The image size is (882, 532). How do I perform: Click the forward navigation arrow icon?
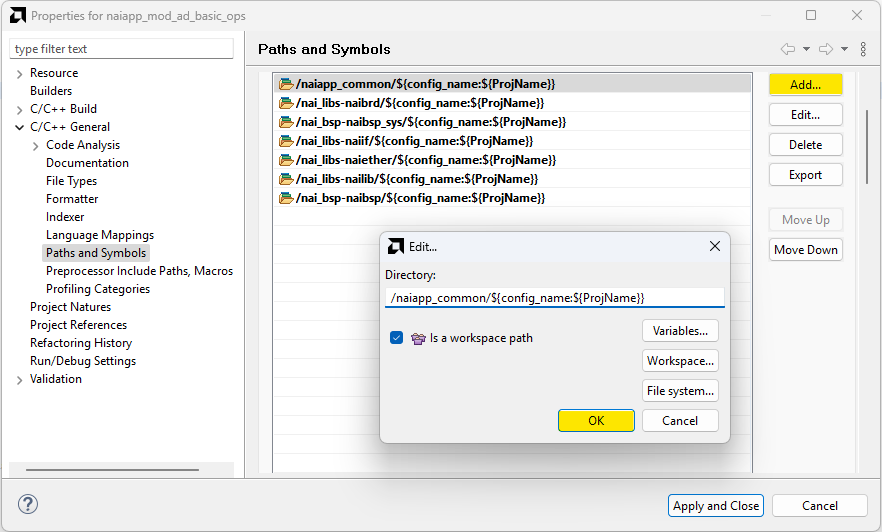(825, 49)
